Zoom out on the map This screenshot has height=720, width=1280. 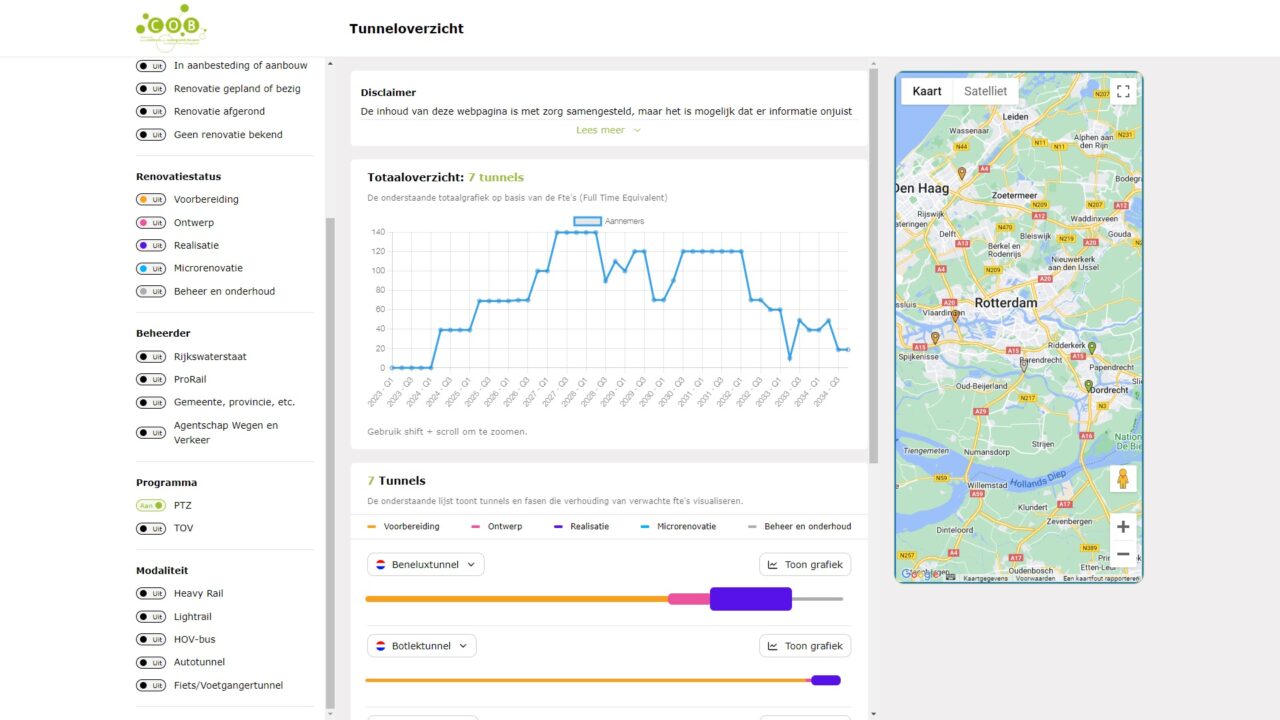pyautogui.click(x=1122, y=554)
